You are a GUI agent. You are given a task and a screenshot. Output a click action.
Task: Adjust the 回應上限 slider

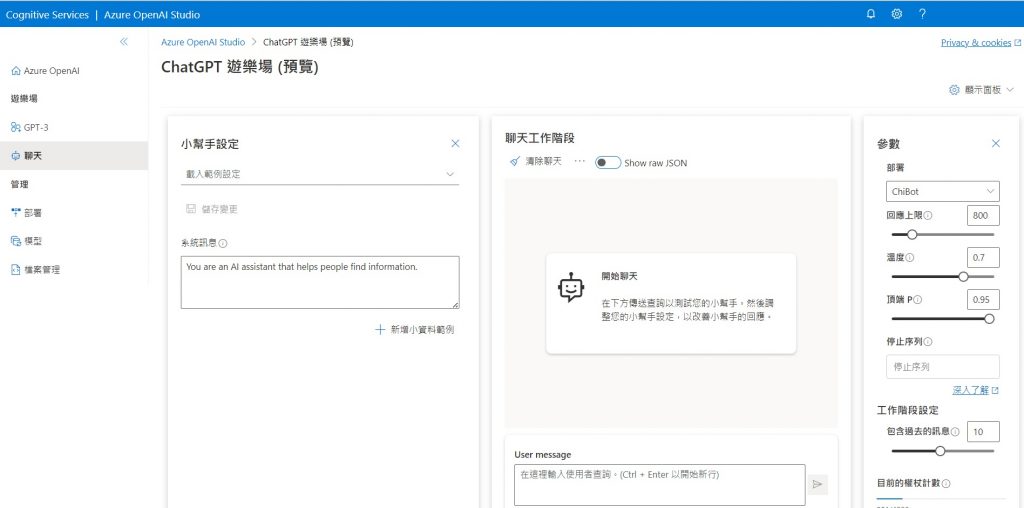click(942, 235)
